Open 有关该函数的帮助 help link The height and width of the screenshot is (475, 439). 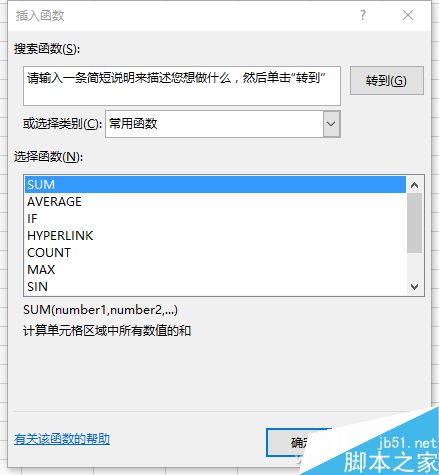click(62, 439)
